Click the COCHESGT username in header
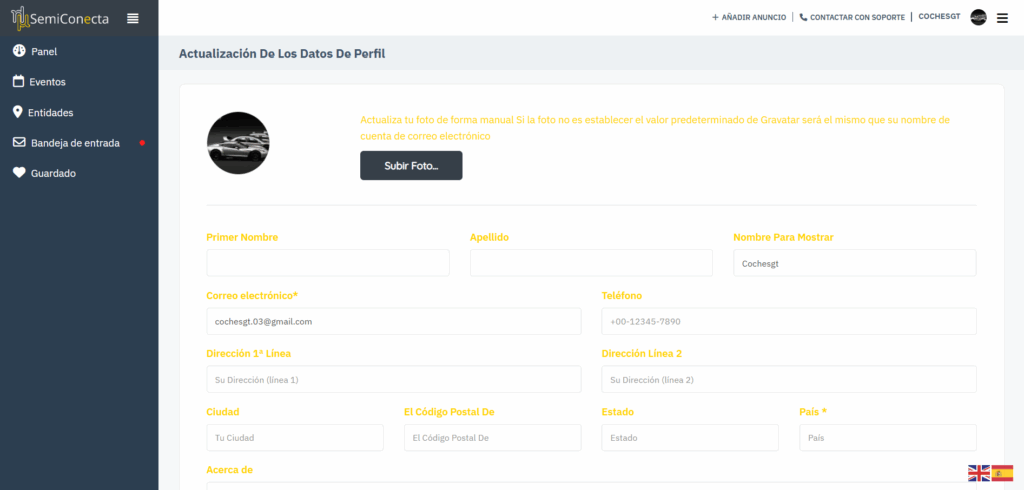The image size is (1024, 490). [939, 17]
